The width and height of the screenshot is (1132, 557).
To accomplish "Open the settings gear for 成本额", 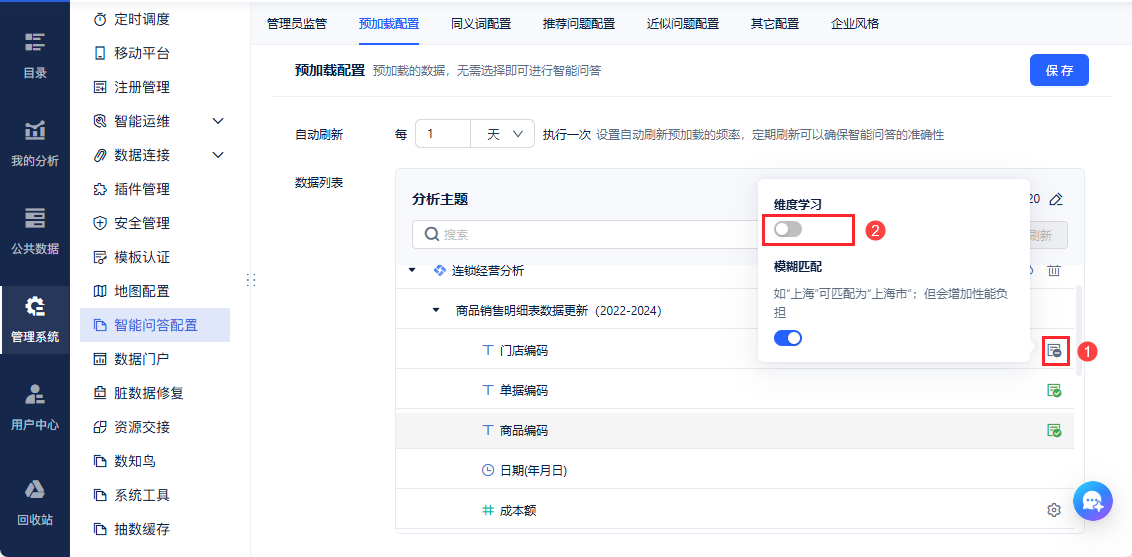I will 1054,510.
